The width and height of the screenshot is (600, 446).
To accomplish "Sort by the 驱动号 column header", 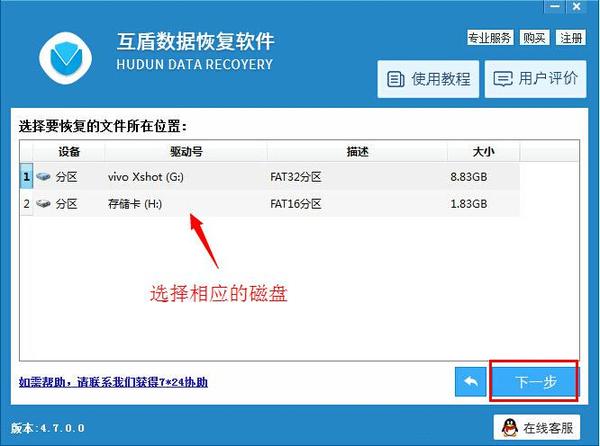I will pyautogui.click(x=186, y=151).
